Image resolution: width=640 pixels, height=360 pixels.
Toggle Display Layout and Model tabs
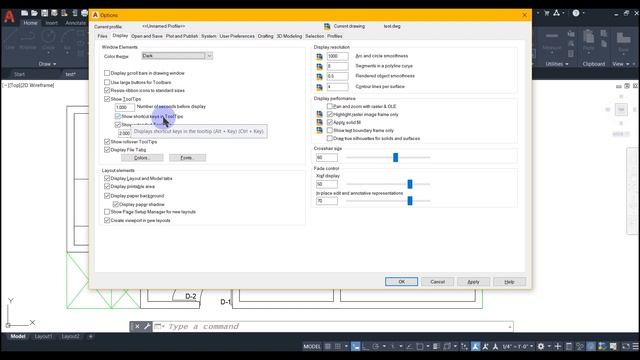click(107, 178)
